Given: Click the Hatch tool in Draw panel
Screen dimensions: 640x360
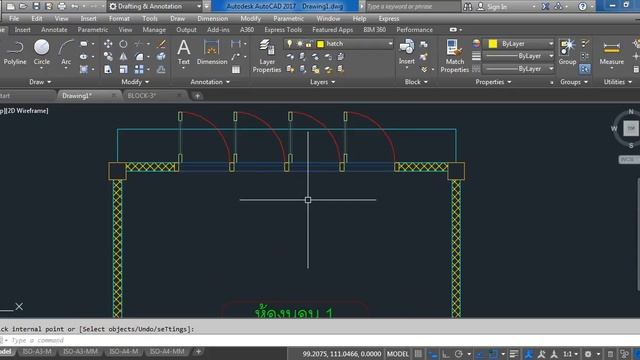Looking at the screenshot, I should 84,69.
